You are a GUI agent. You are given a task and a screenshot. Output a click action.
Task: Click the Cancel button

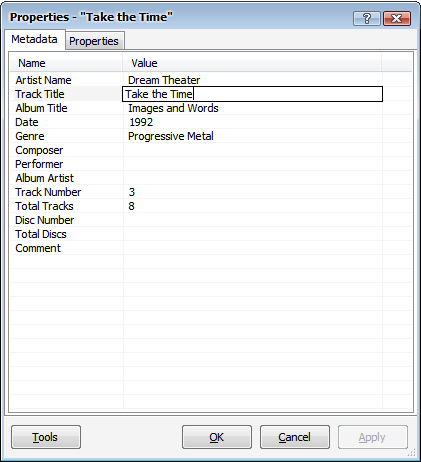pos(295,437)
